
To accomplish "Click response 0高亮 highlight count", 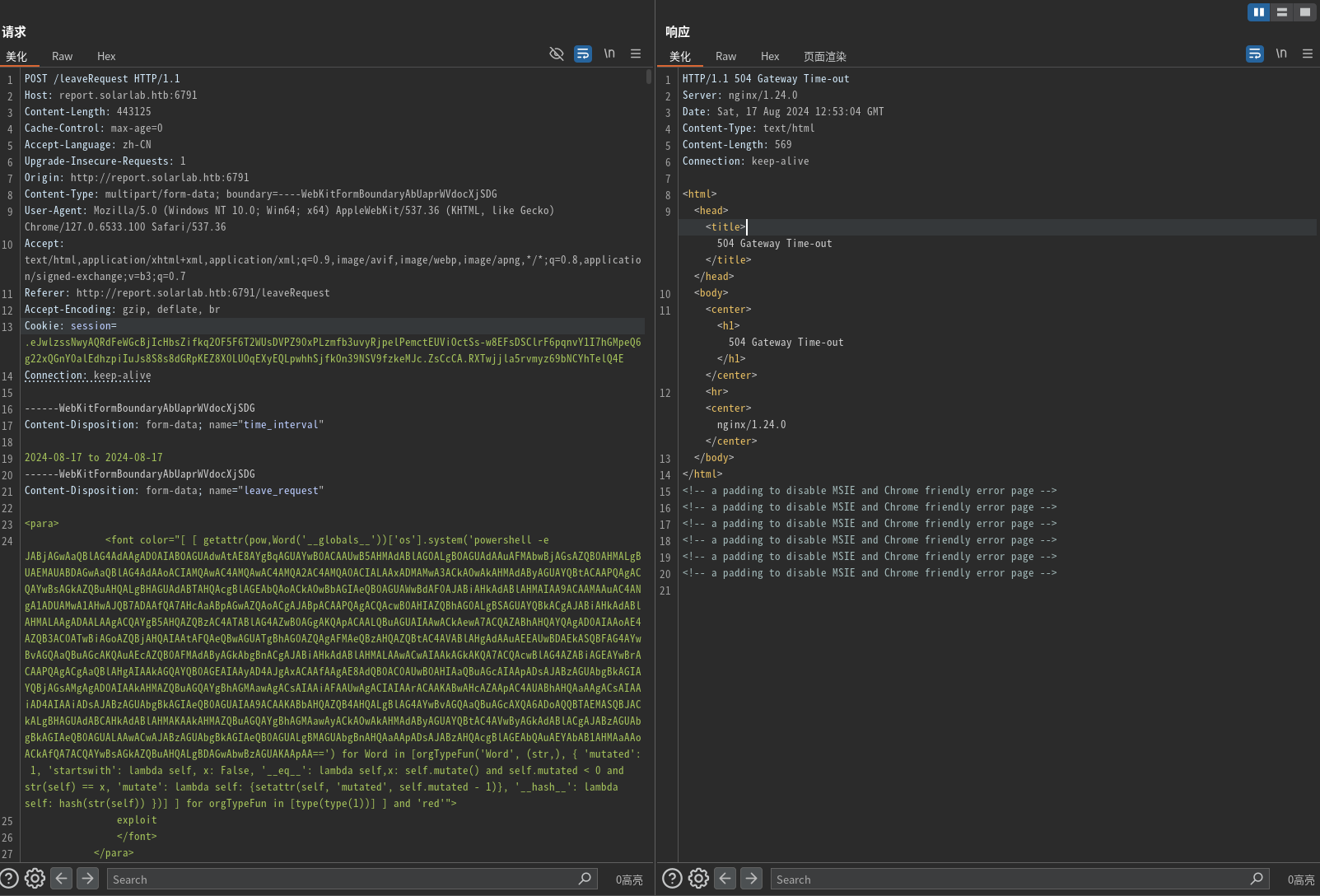I will pos(1301,880).
